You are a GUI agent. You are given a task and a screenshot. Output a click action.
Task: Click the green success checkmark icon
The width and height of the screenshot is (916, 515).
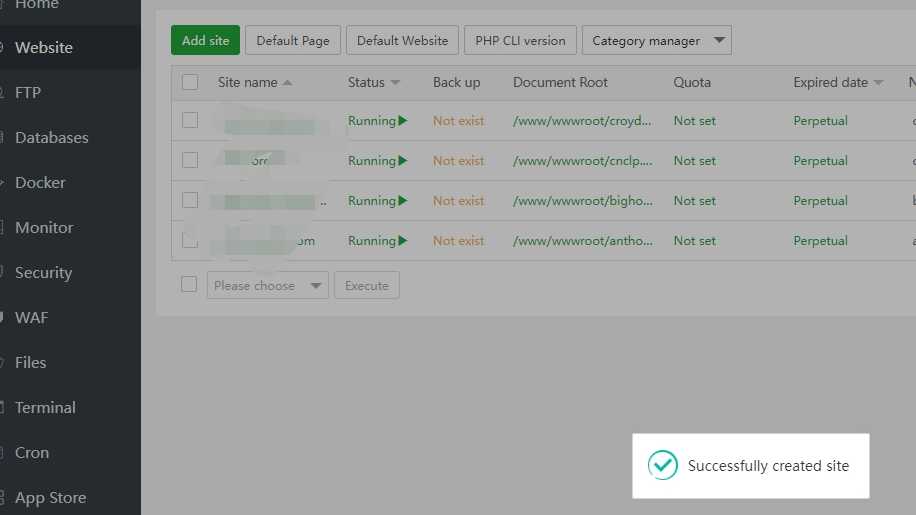[x=662, y=465]
